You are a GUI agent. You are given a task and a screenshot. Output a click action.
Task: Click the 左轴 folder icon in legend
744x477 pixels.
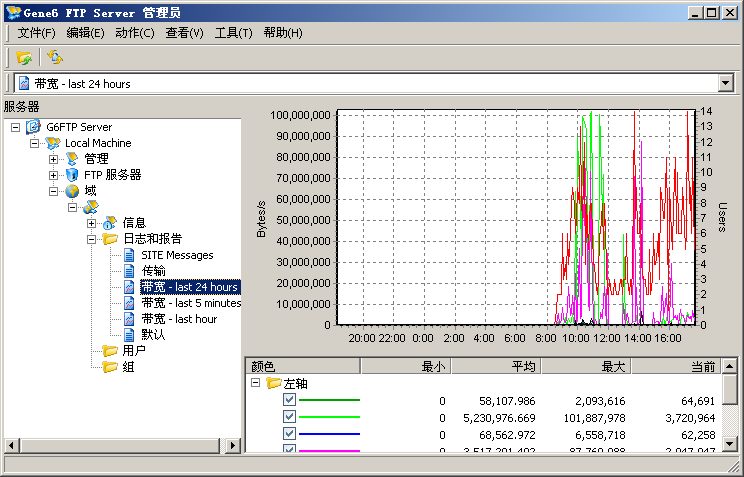coord(274,383)
